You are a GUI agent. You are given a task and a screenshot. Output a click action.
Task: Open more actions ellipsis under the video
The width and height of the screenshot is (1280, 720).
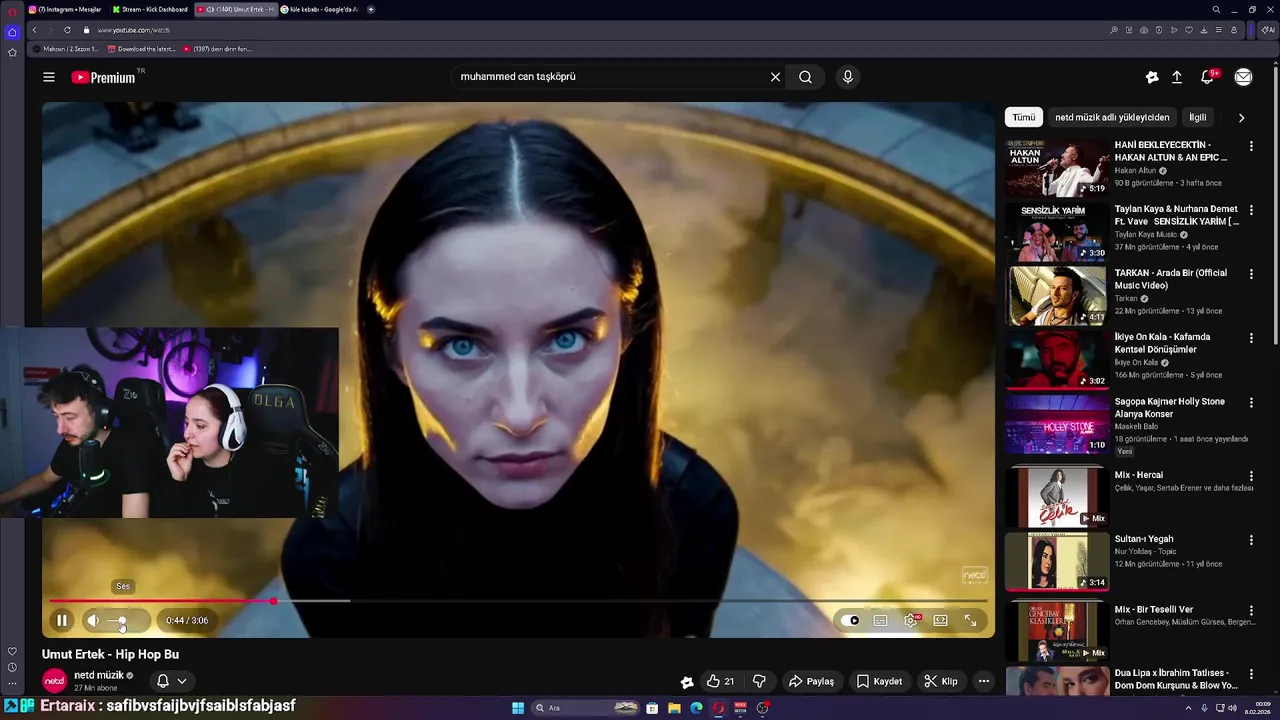click(x=984, y=681)
